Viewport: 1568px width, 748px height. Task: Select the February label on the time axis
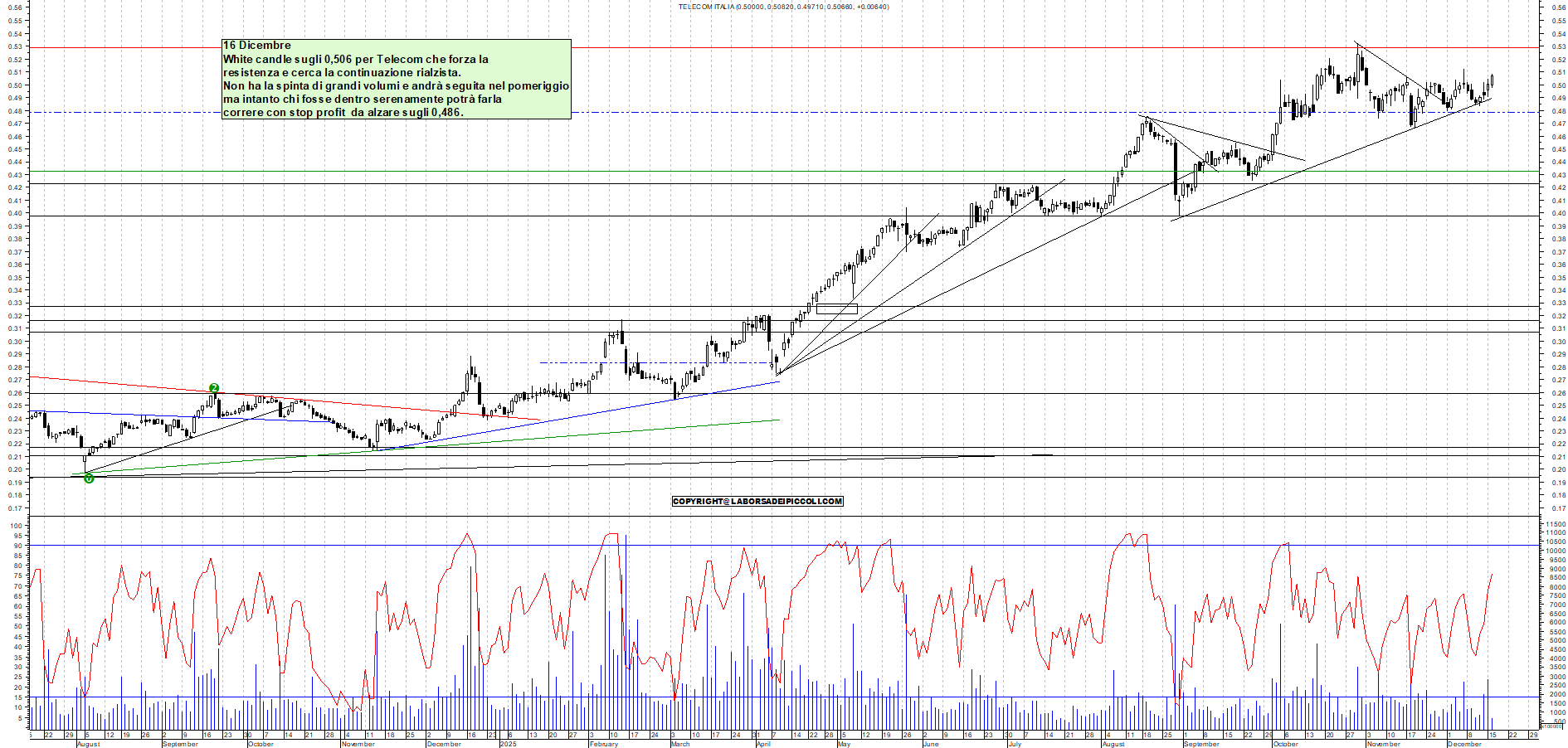click(603, 744)
